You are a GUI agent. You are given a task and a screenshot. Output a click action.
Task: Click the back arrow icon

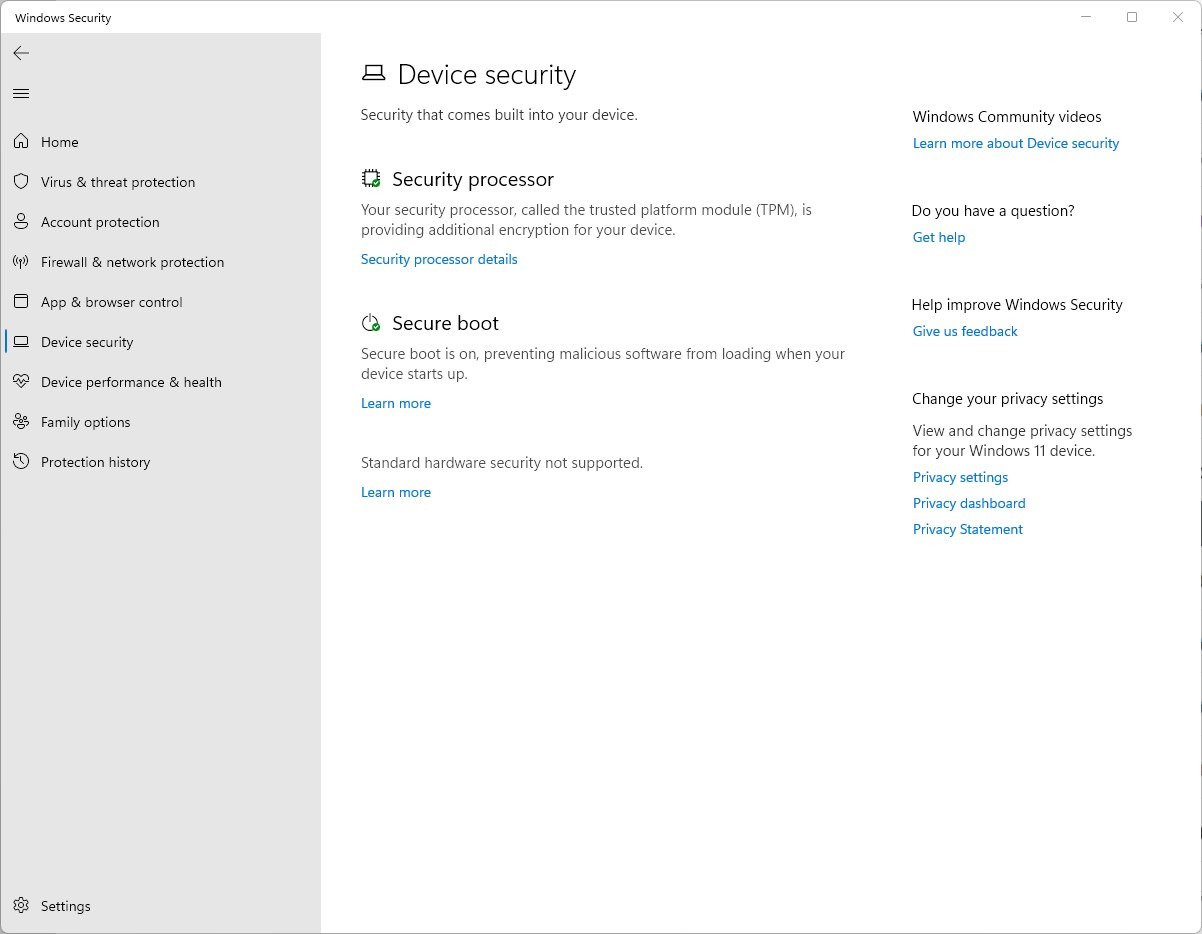click(21, 53)
